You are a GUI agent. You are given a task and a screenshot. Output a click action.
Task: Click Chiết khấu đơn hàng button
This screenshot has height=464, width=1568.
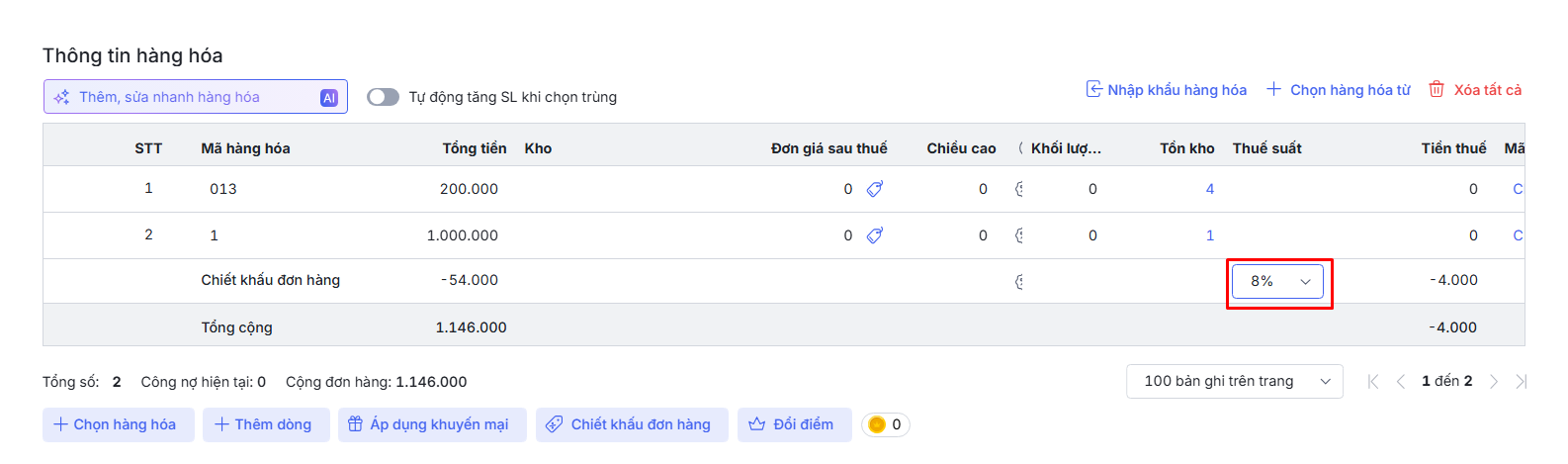(x=632, y=424)
